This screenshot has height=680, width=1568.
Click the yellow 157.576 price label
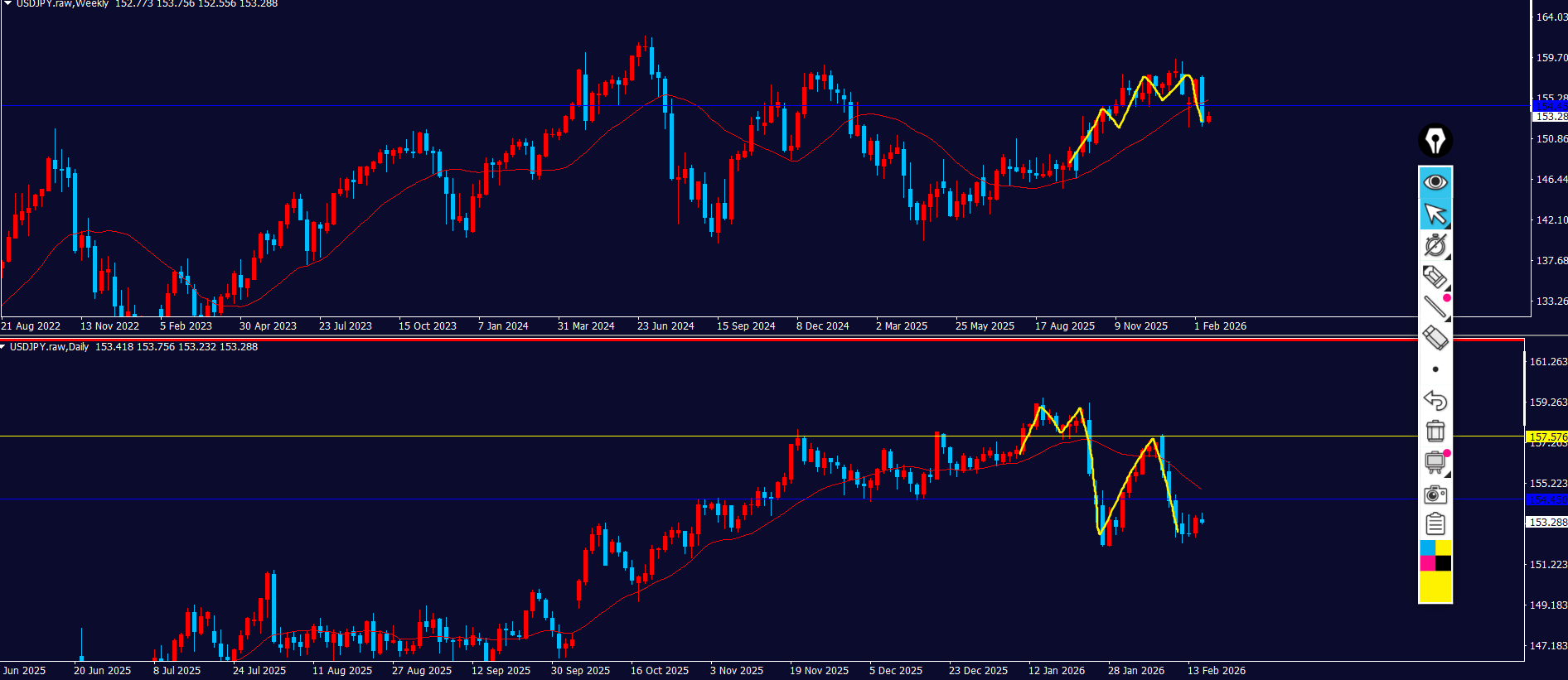tap(1546, 436)
